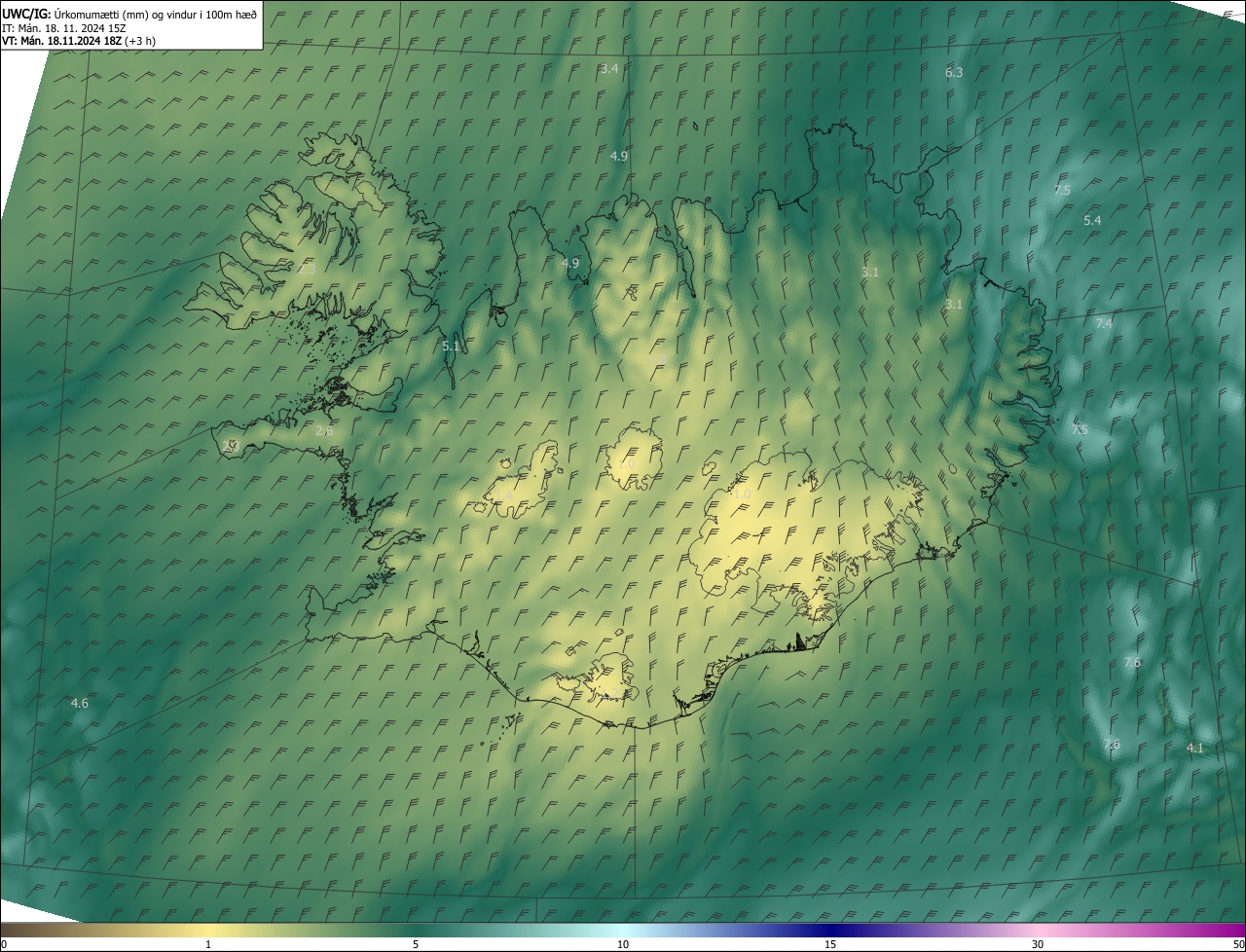Click the 3.4 value on the map
Viewport: 1246px width, 952px height.
click(609, 69)
